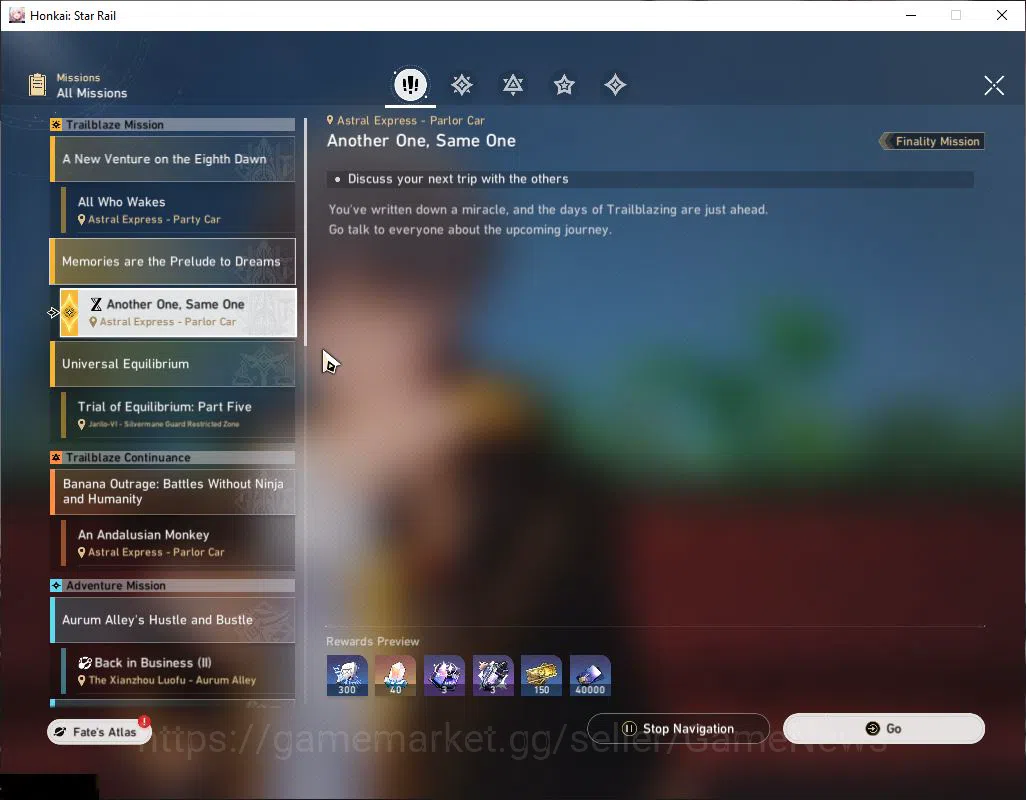Open Fate's Atlas
1026x800 pixels.
click(x=99, y=731)
